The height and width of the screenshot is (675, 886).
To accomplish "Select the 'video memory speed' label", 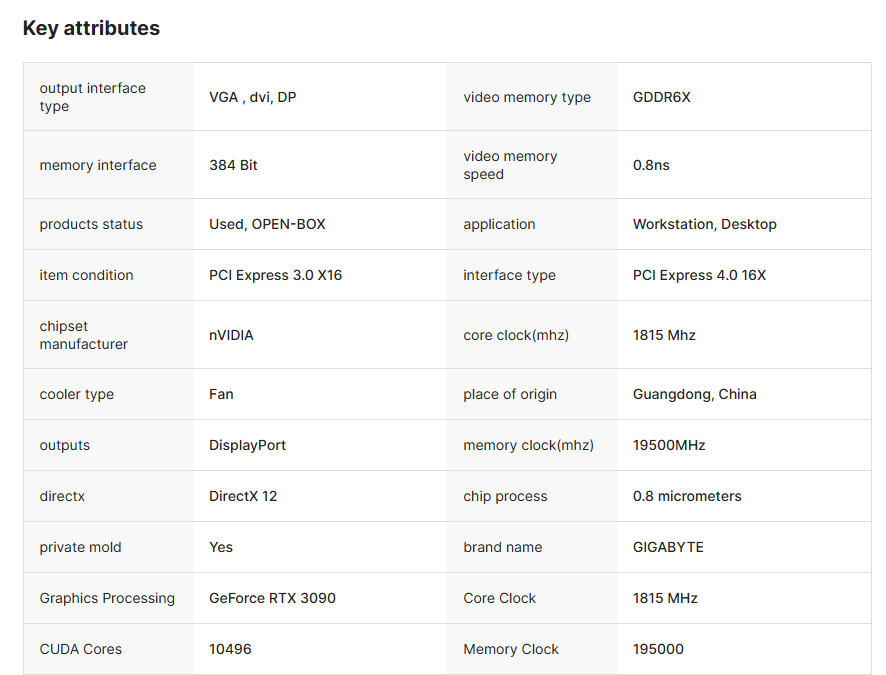I will [510, 165].
